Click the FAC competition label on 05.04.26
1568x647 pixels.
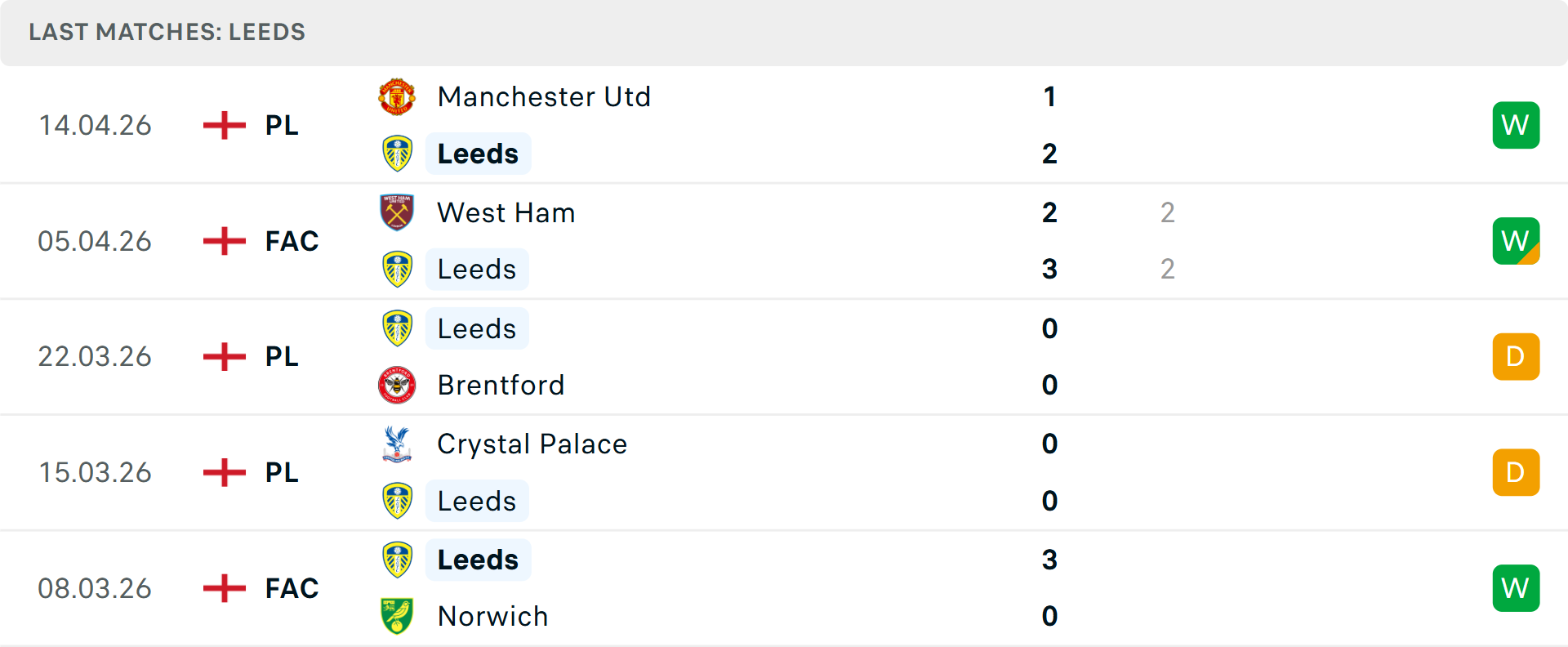[x=292, y=241]
